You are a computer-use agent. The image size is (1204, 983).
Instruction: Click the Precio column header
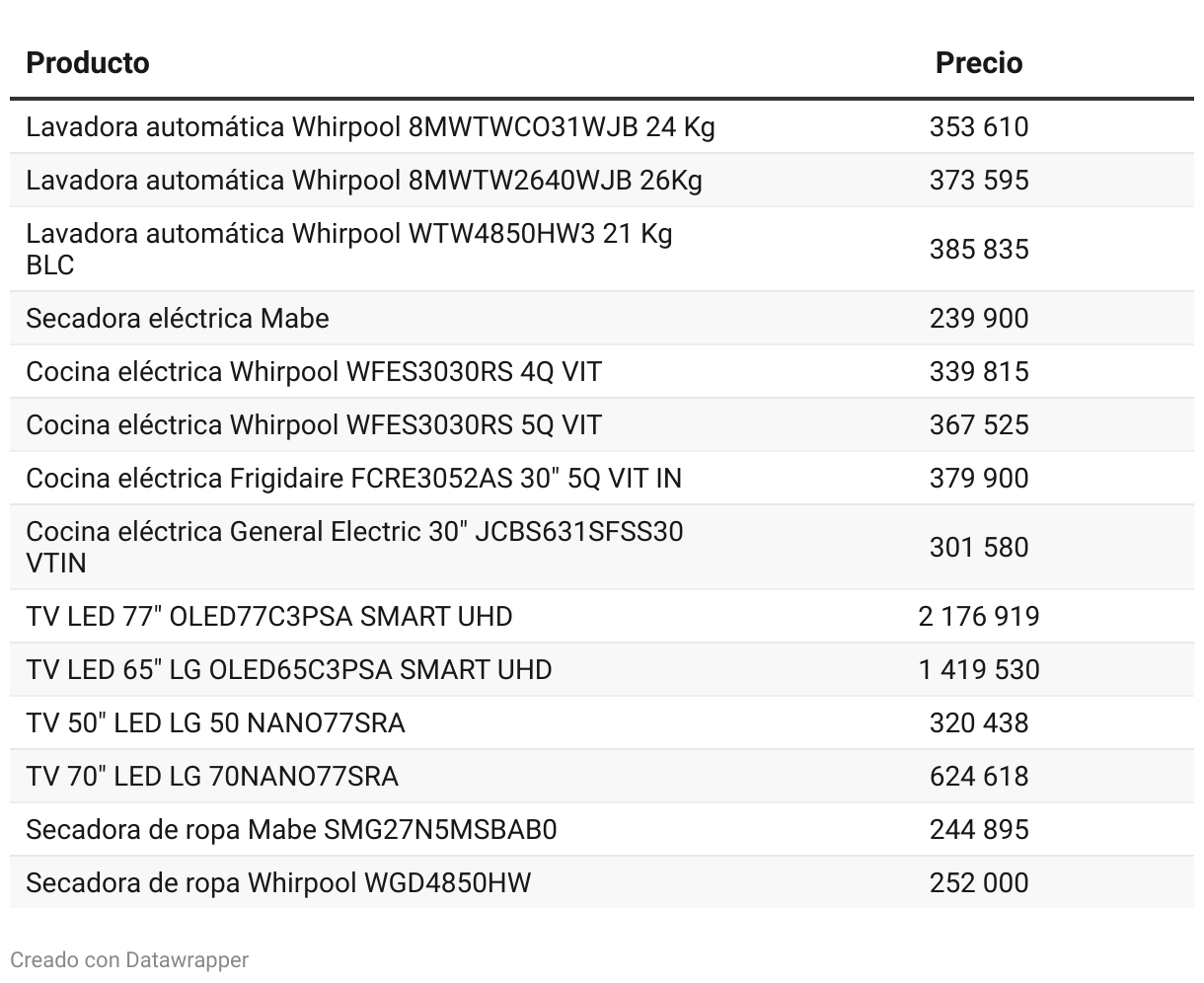click(x=979, y=63)
